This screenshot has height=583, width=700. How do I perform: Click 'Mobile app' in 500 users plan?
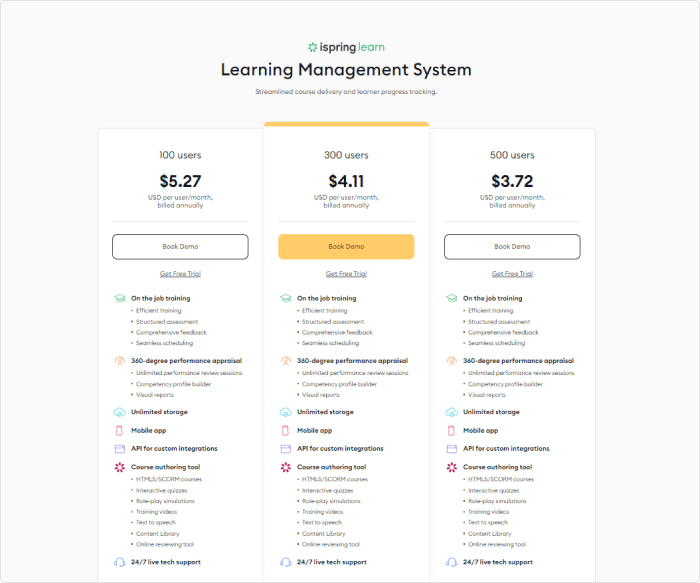(x=480, y=431)
